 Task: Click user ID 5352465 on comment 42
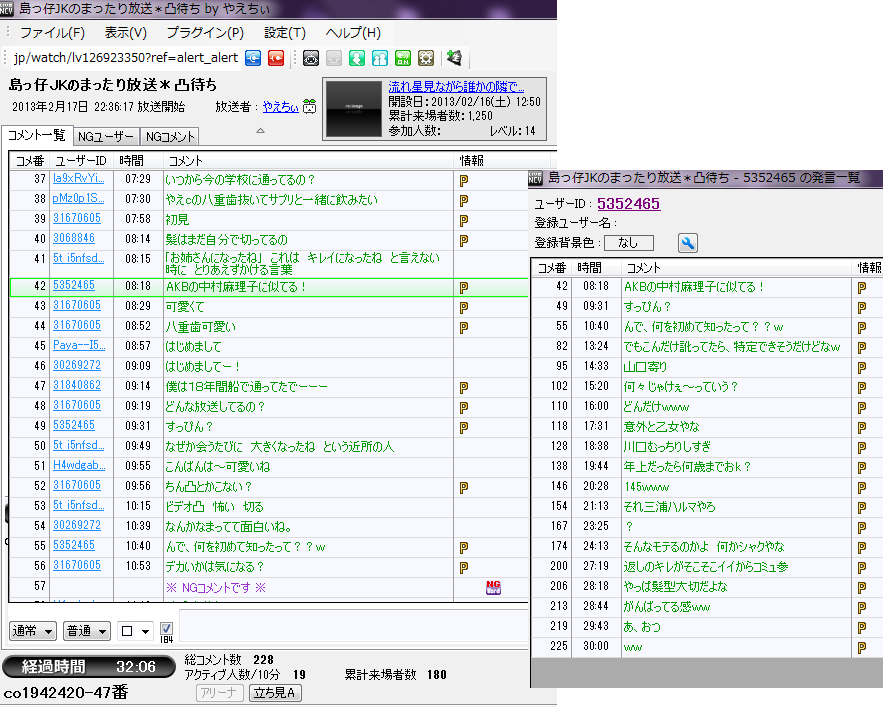(x=74, y=285)
